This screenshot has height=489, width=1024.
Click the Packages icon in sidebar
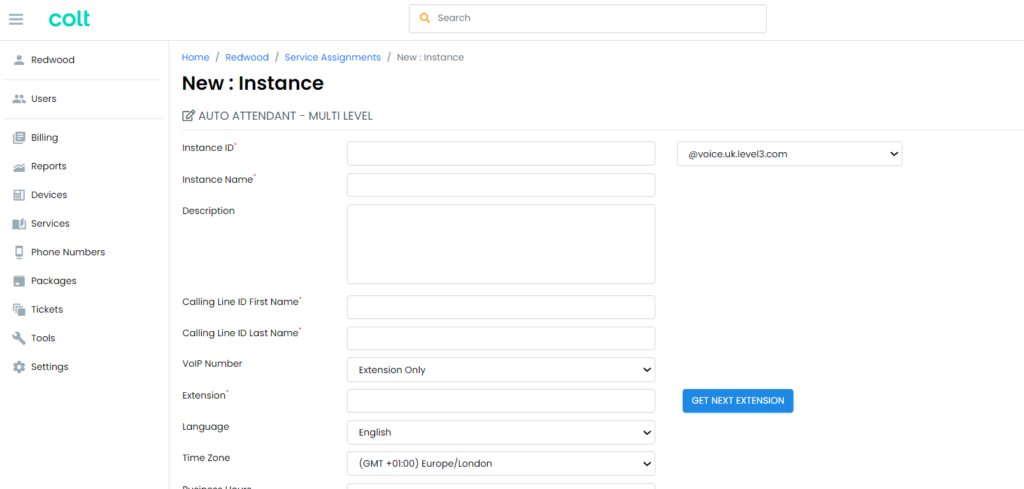[19, 281]
